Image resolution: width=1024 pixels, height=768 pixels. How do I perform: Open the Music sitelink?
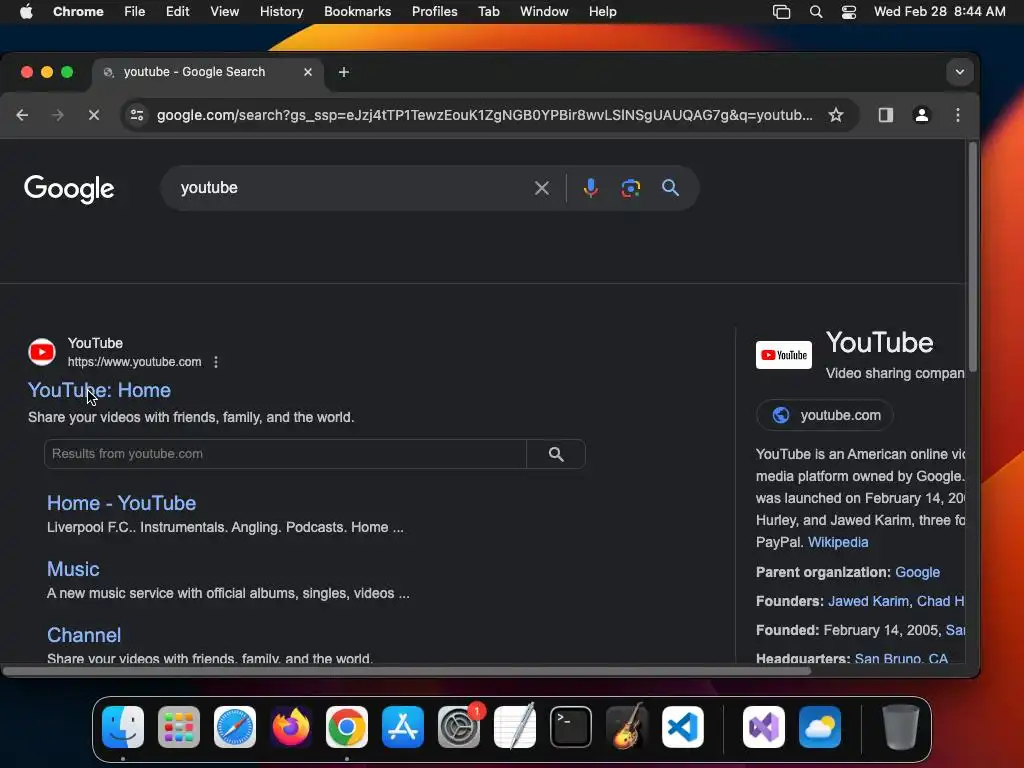pos(73,569)
